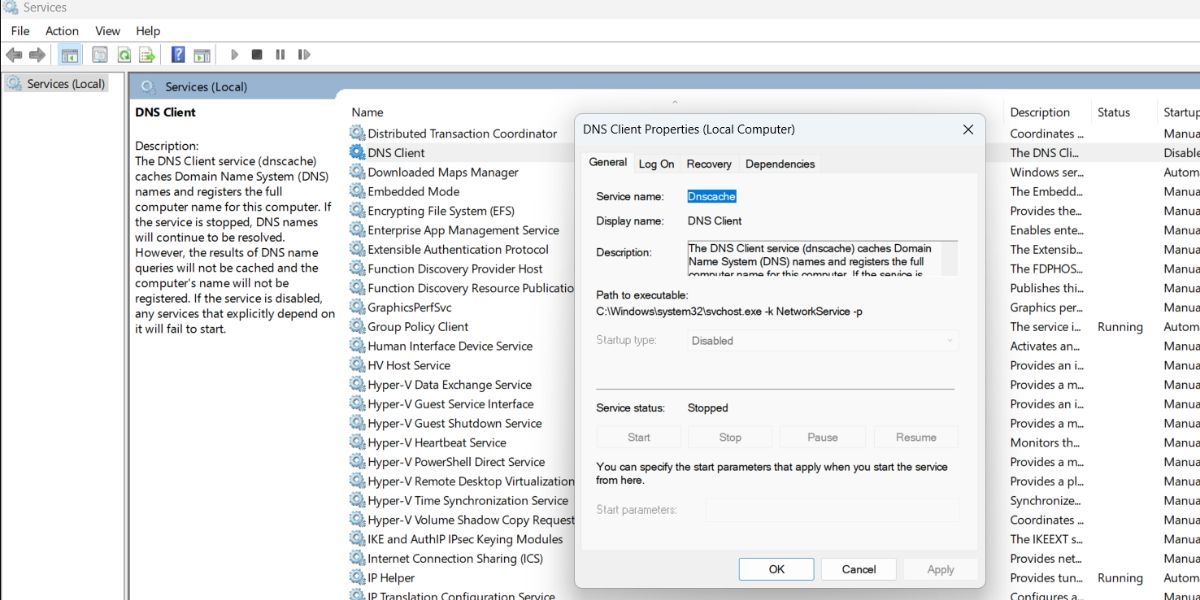Select the gear icon of Distributed Transaction Coordinator
The height and width of the screenshot is (600, 1200).
[x=357, y=133]
